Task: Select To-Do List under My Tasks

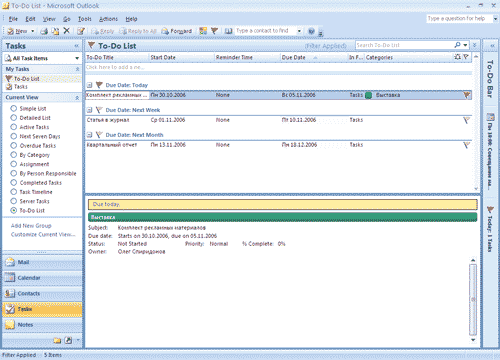Action: click(26, 79)
